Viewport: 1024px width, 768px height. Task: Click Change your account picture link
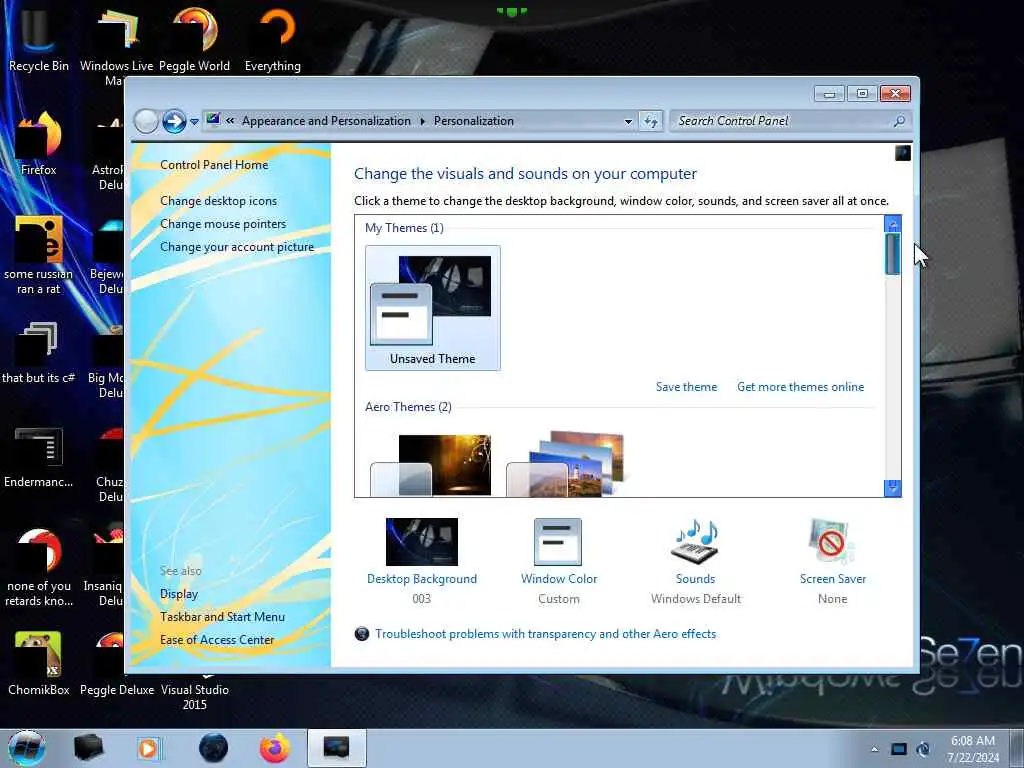[x=236, y=247]
